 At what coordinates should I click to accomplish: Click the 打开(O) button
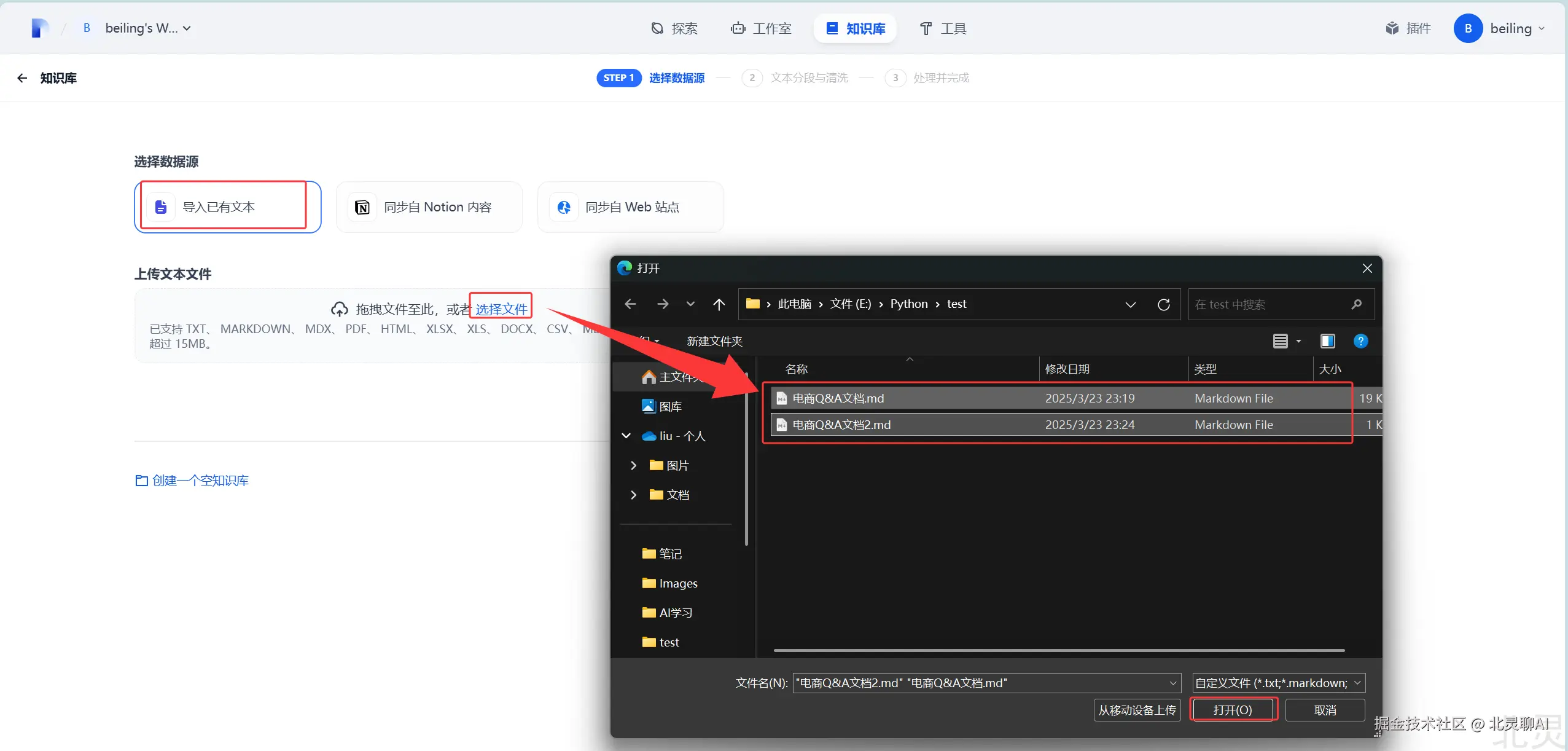pyautogui.click(x=1233, y=710)
